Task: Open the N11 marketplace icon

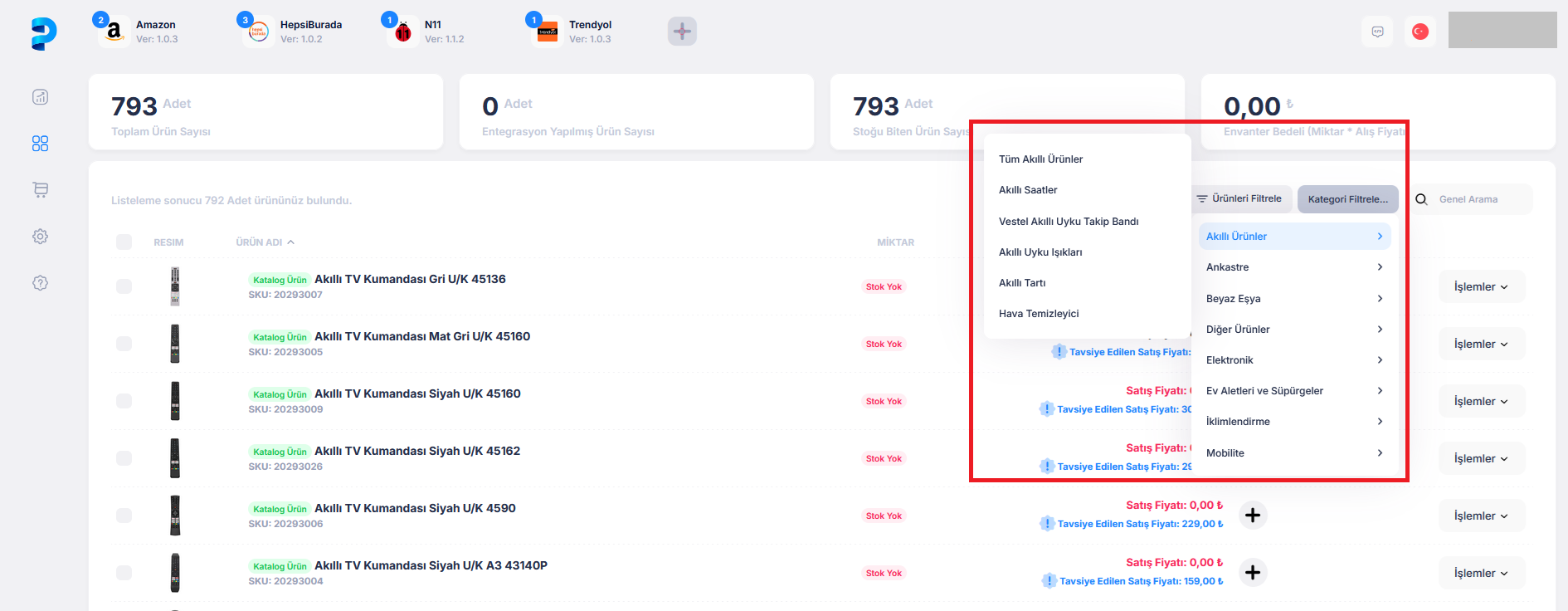Action: 403,32
